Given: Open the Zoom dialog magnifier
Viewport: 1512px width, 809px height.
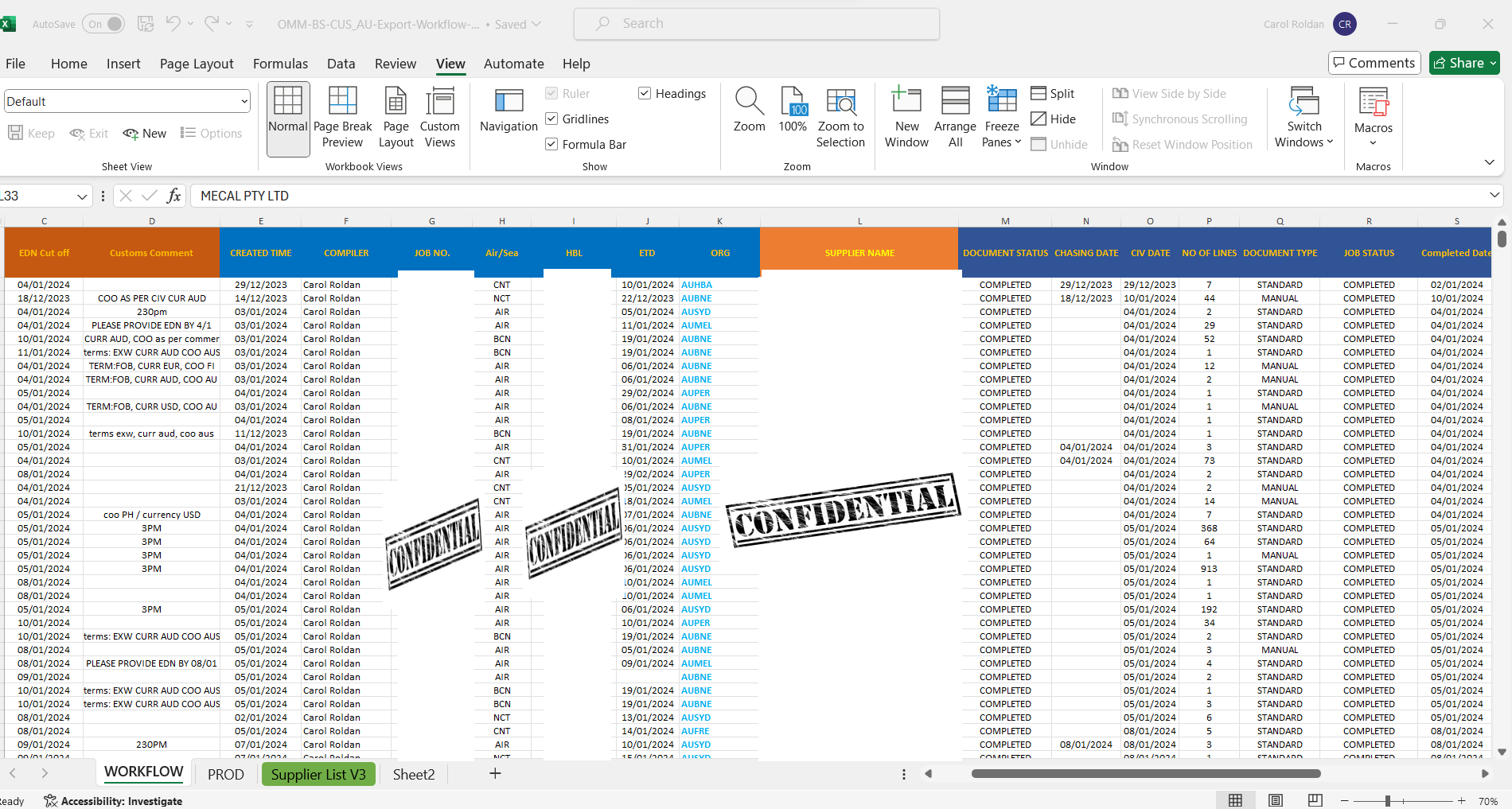Looking at the screenshot, I should pyautogui.click(x=749, y=111).
